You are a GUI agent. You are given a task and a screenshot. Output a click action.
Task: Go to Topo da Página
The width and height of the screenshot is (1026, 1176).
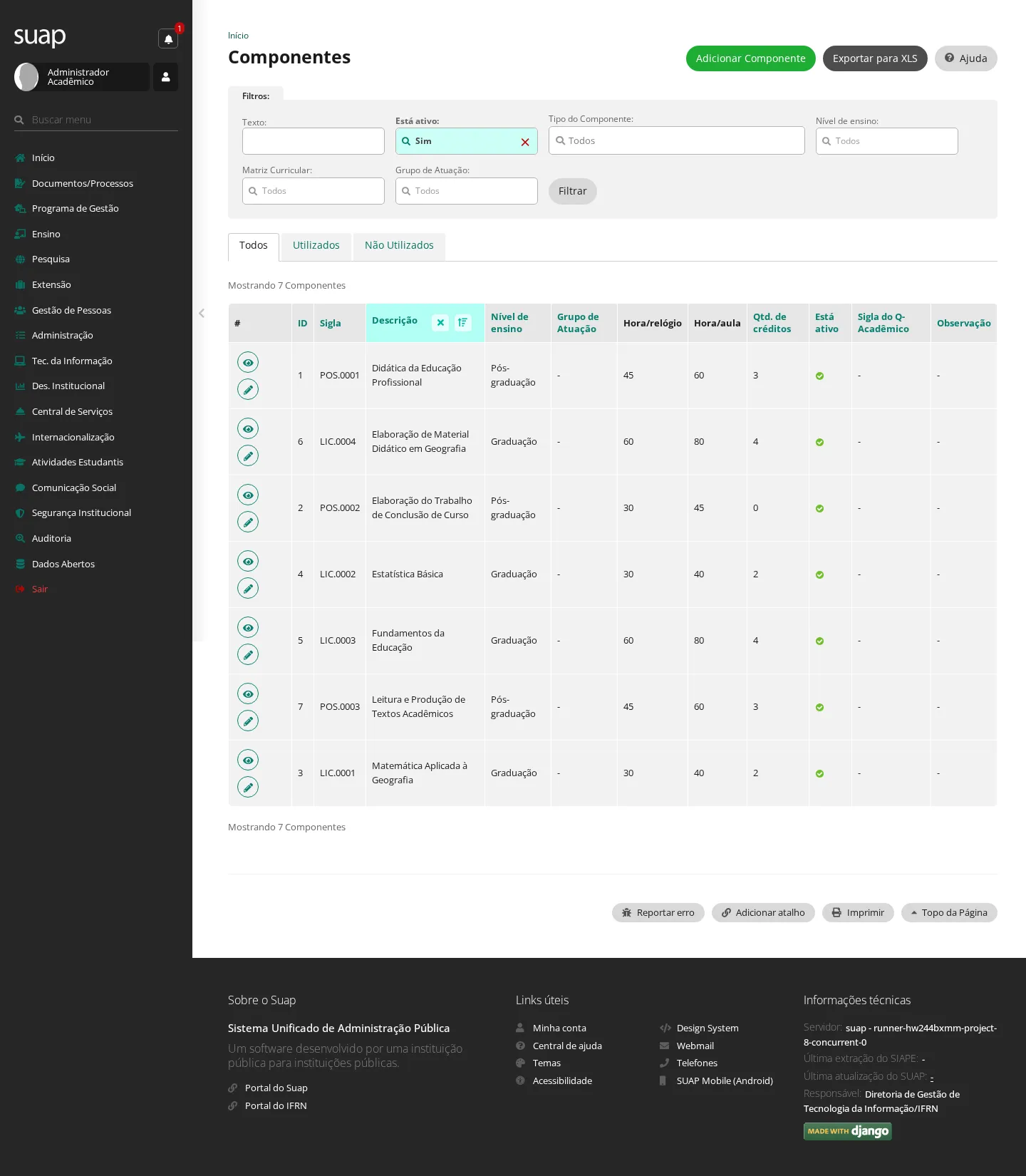[949, 912]
